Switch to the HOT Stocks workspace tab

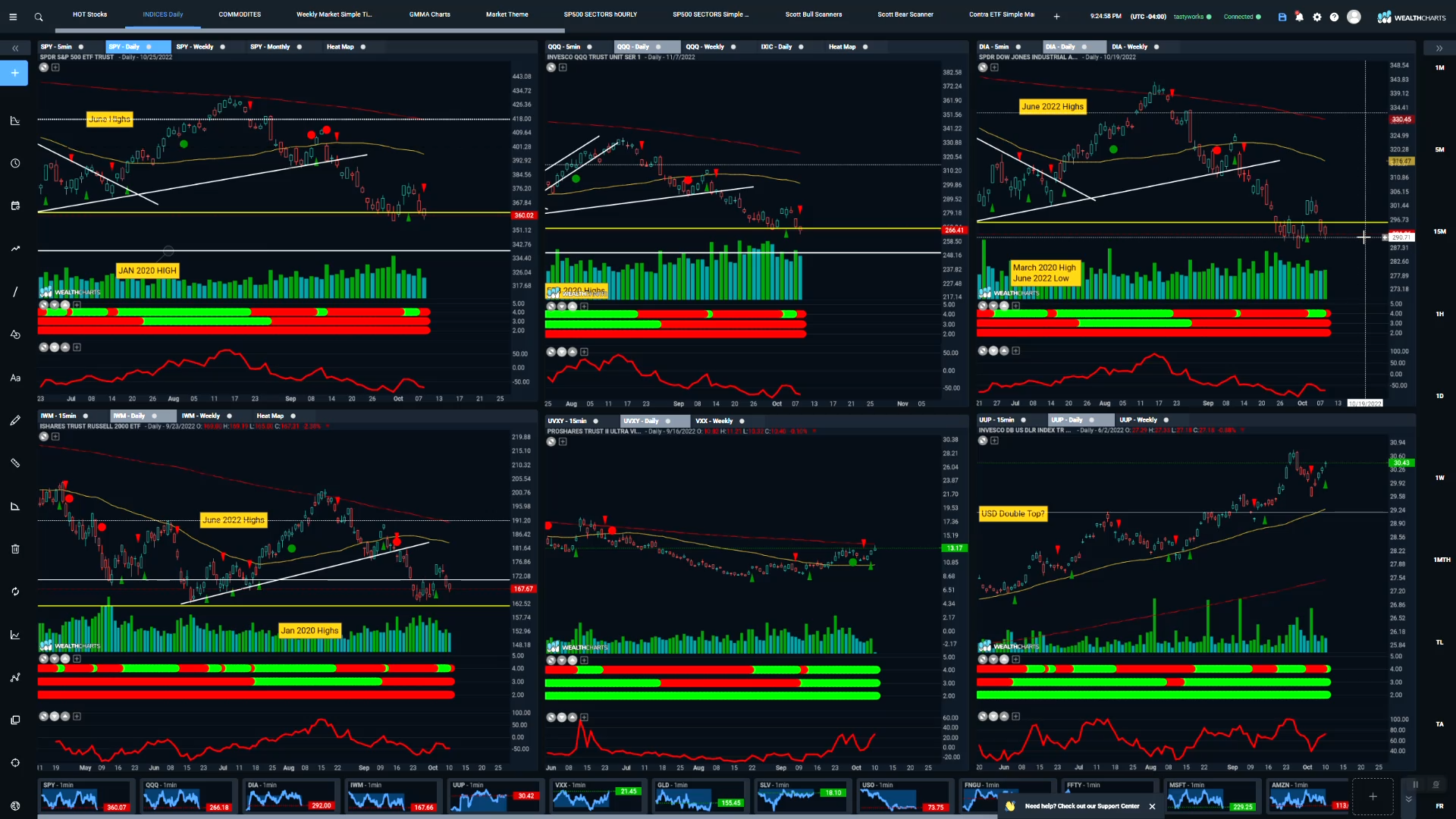(89, 14)
